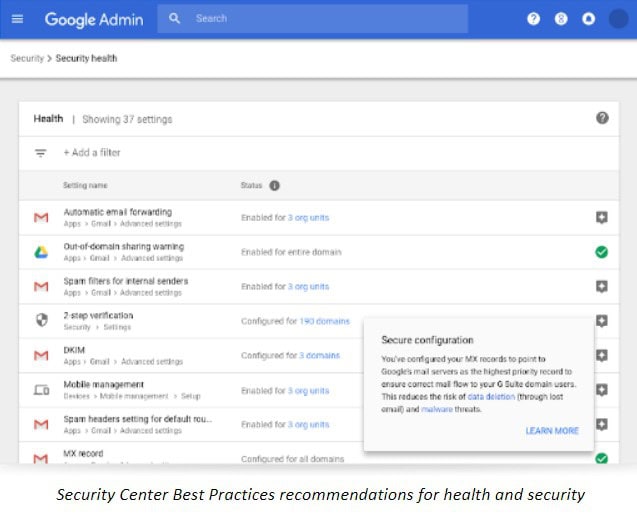Click green checkmark for Out-of-domain sharing warning
Viewport: 637px width, 514px height.
point(602,252)
